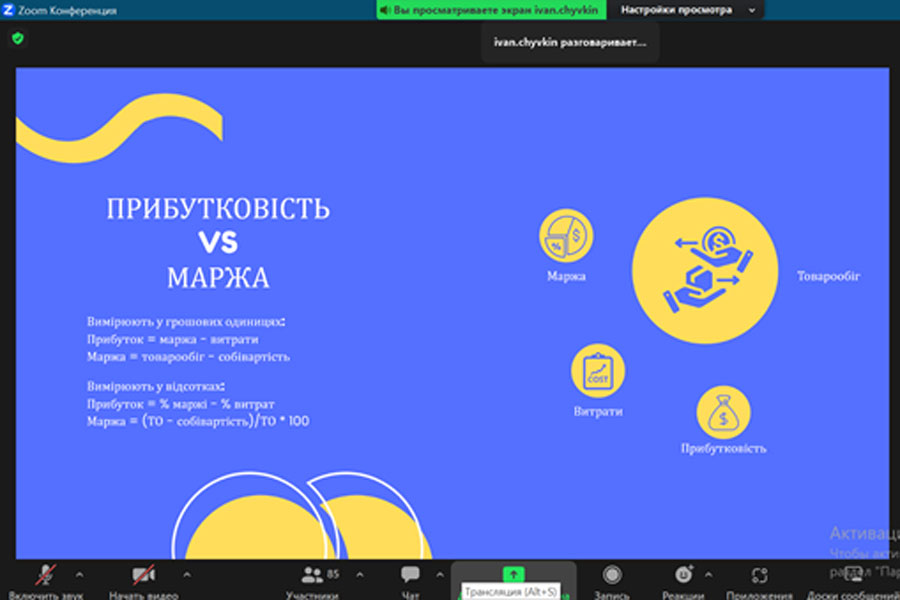Screen dimensions: 900x600
Task: Click the 'ivan.chyvkin разговаривает' speaker notification
Action: (570, 42)
